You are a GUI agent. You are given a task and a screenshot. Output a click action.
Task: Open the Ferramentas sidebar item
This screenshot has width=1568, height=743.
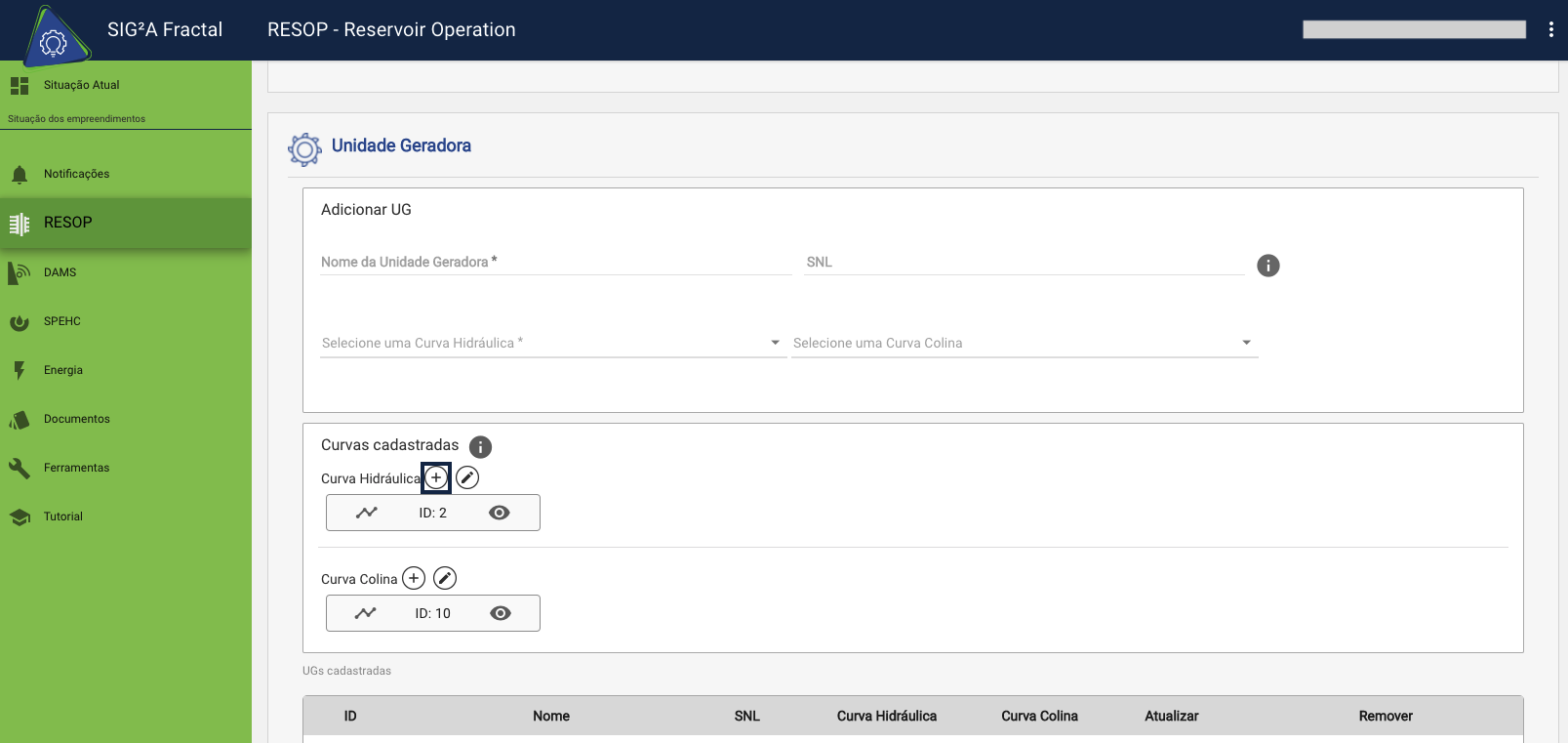coord(76,468)
